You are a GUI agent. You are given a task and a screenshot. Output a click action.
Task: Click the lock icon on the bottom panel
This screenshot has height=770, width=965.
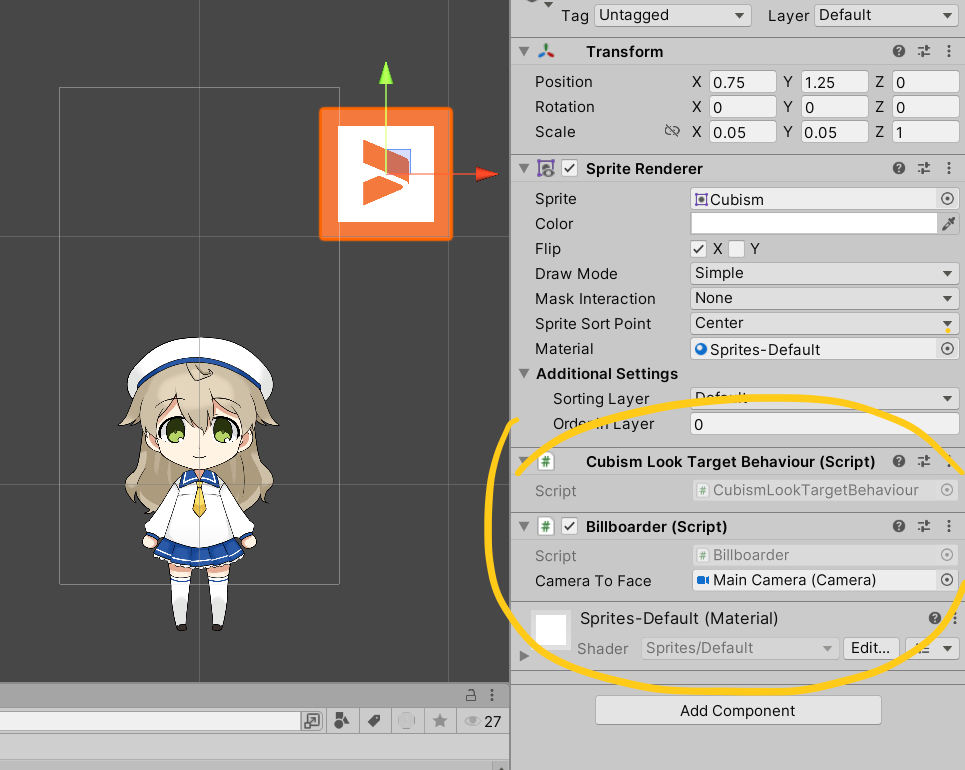(x=471, y=695)
